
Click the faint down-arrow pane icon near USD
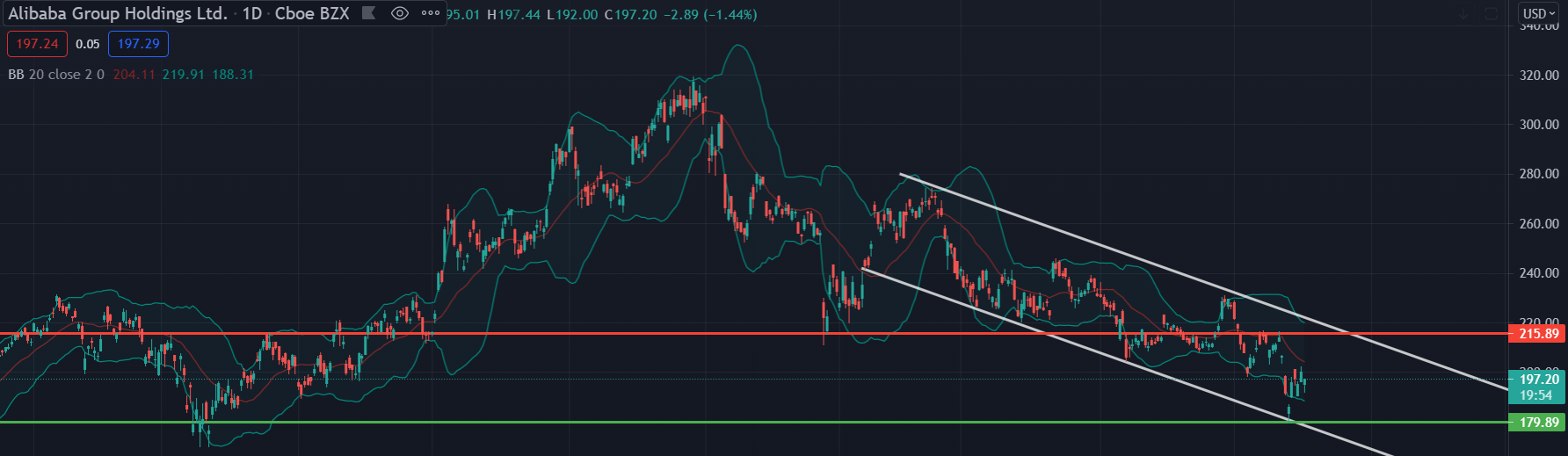click(1463, 14)
